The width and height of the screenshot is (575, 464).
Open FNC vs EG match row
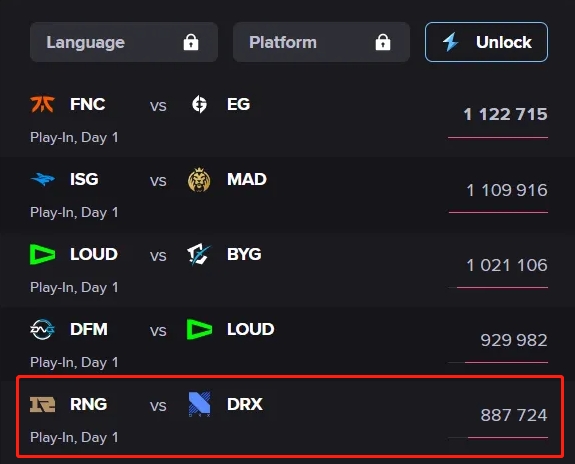288,120
